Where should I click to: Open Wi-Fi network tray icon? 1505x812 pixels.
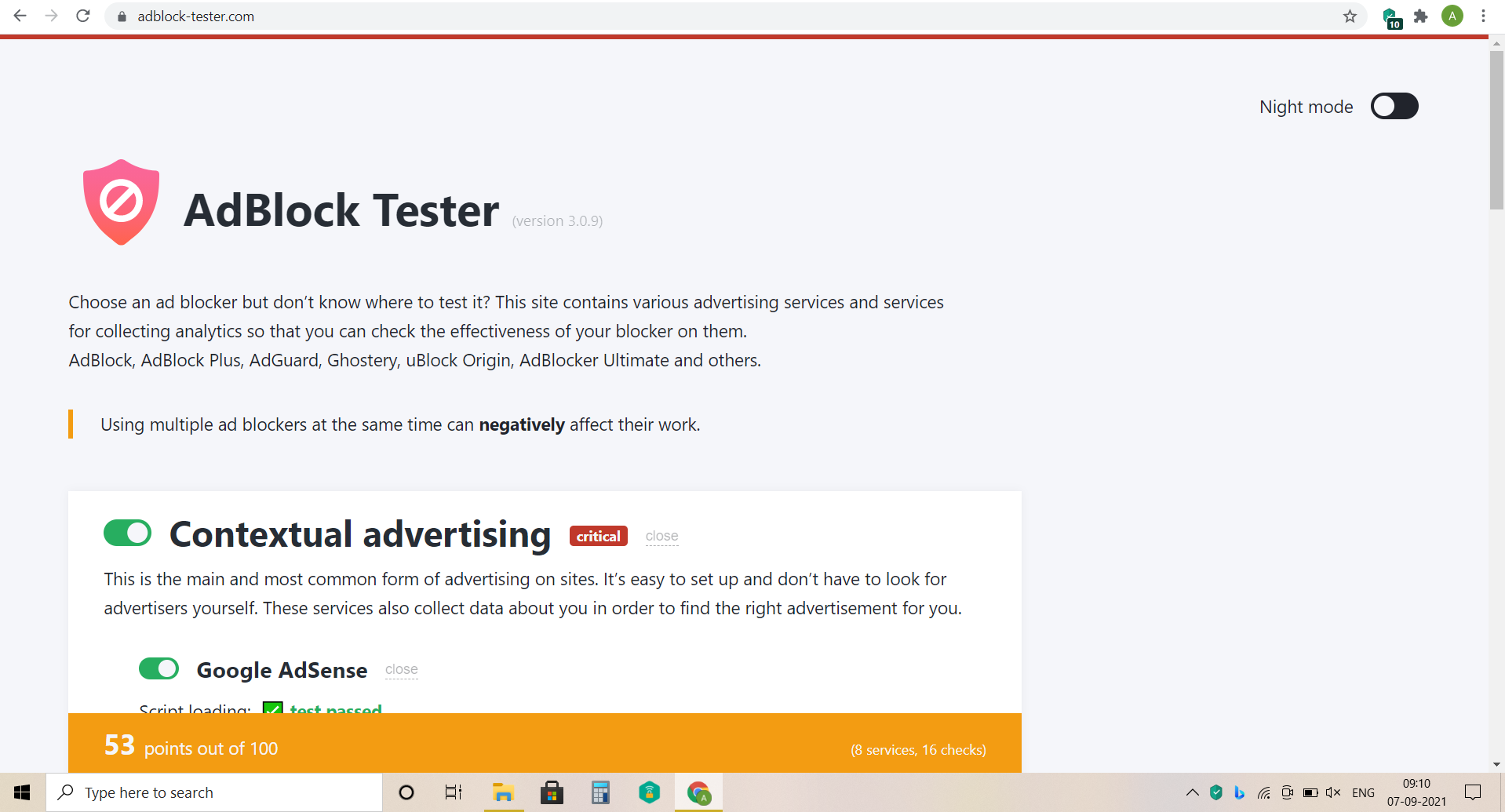pos(1263,792)
